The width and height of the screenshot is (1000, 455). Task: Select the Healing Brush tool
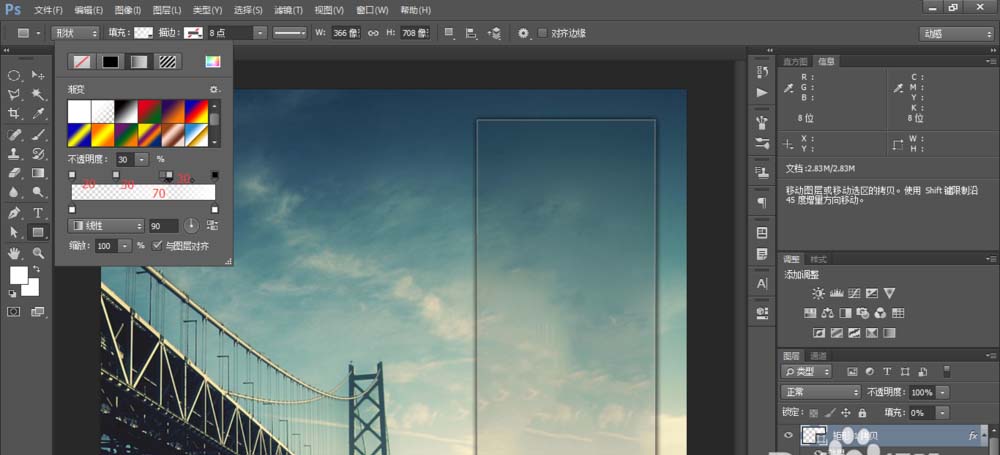[x=14, y=135]
